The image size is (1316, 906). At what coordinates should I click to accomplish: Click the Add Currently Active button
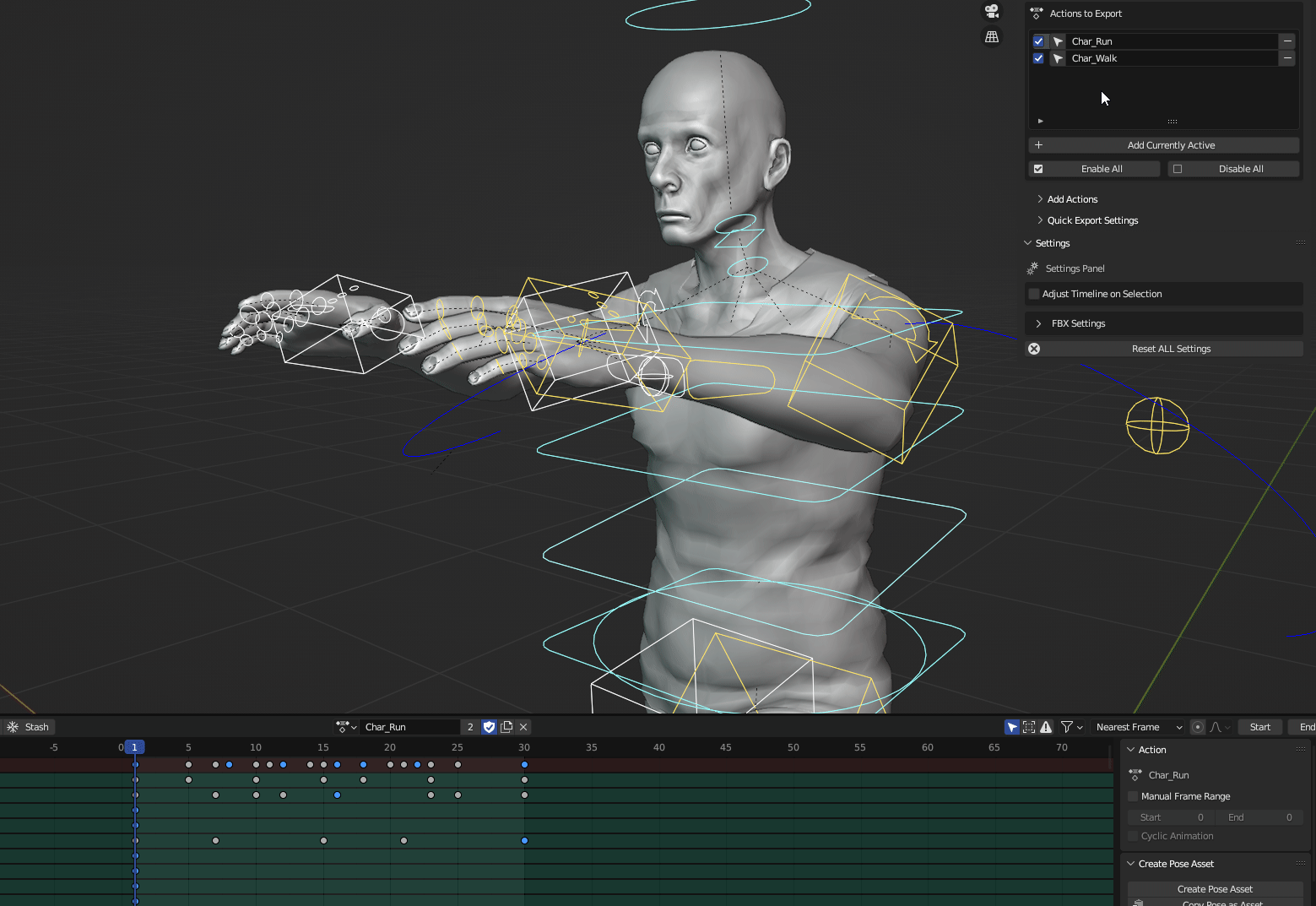[1171, 145]
